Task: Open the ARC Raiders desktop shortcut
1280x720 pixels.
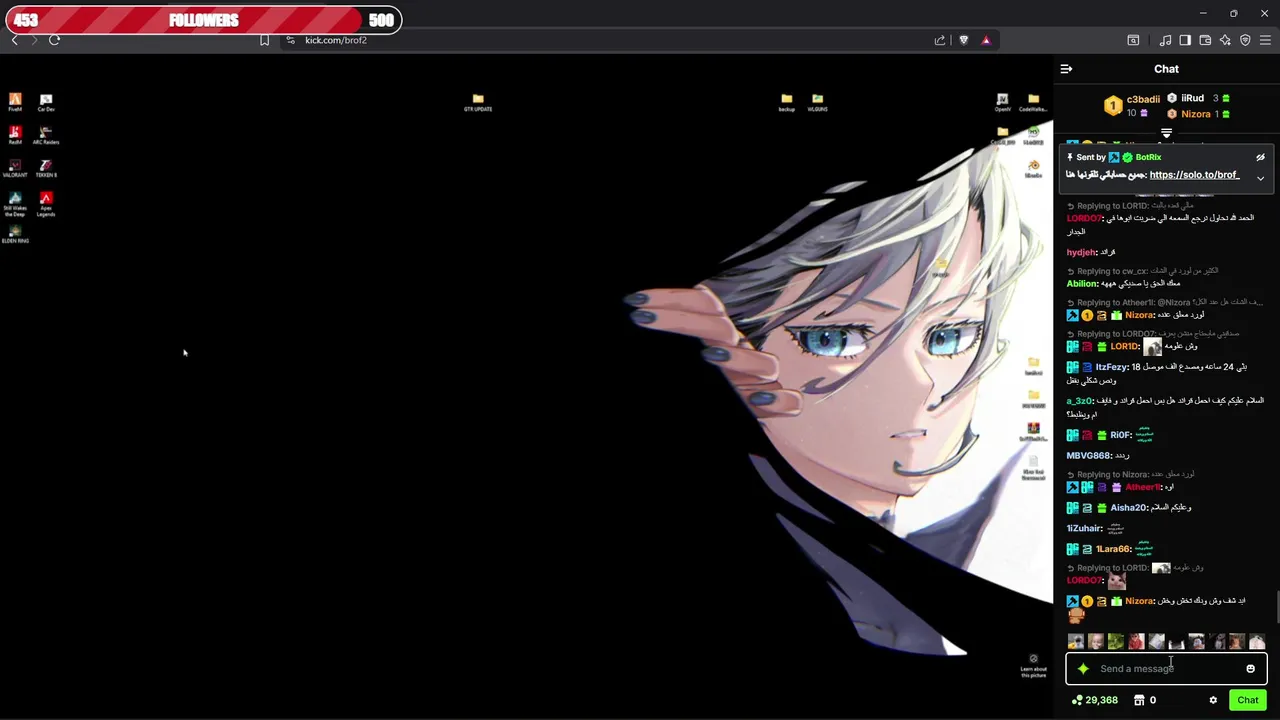Action: (46, 135)
